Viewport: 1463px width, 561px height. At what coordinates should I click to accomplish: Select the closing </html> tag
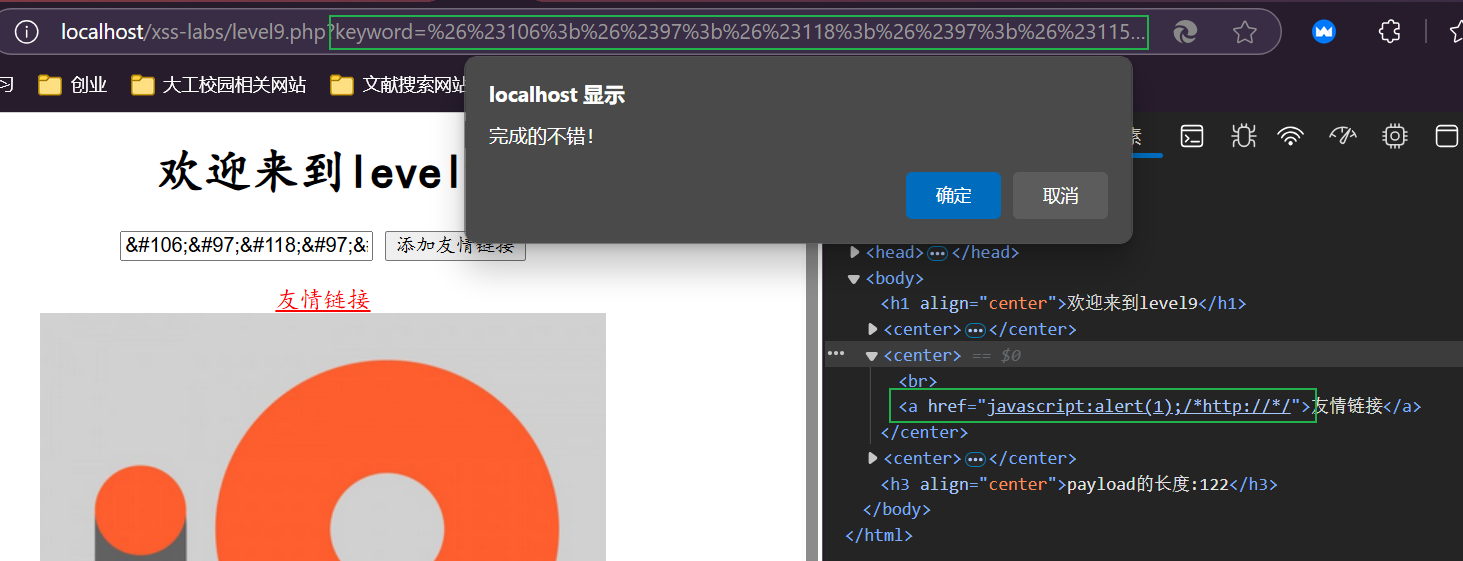[x=879, y=535]
